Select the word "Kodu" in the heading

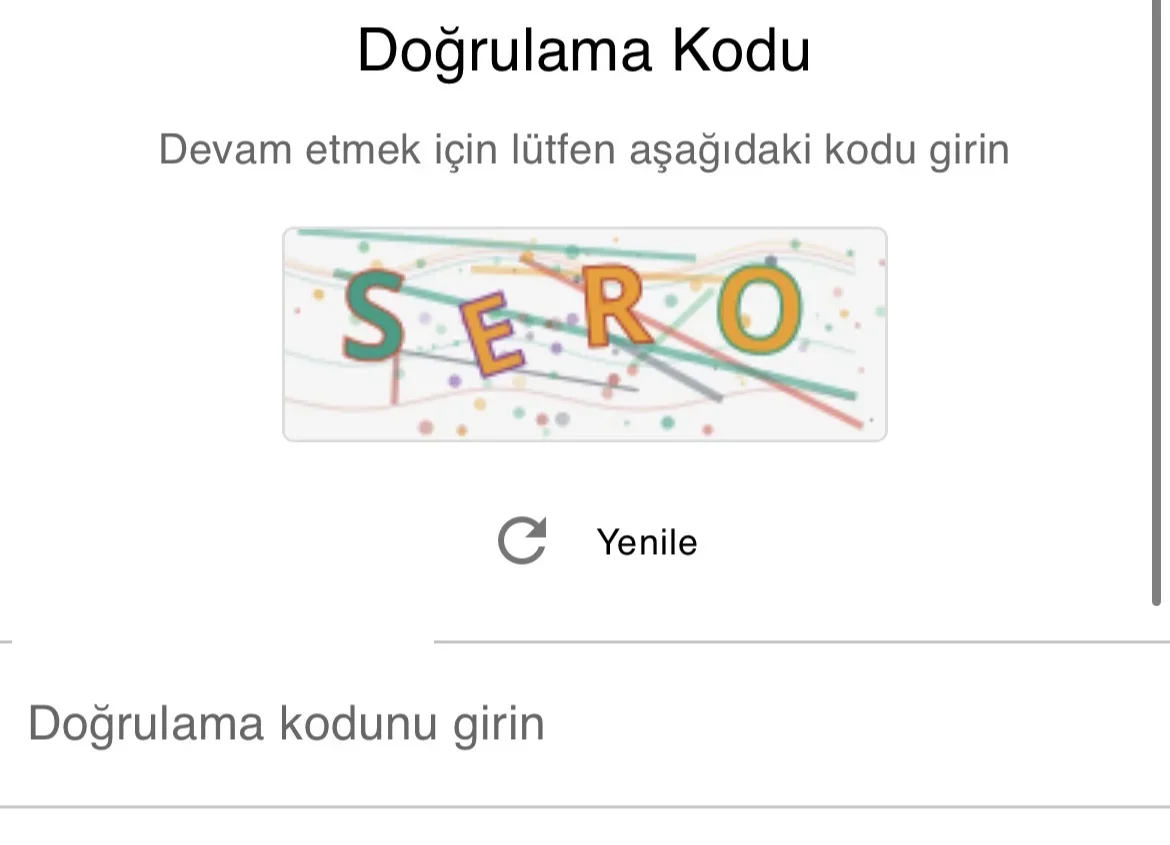740,50
